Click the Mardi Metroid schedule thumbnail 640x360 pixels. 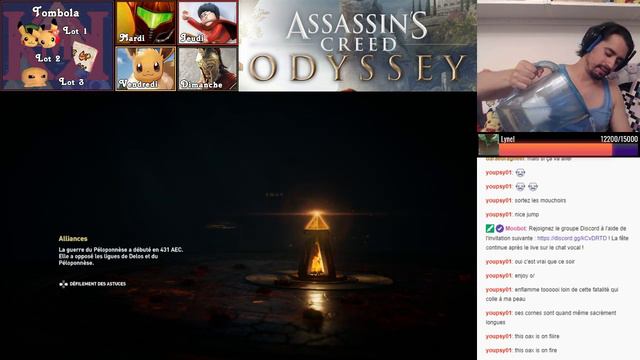coord(146,23)
